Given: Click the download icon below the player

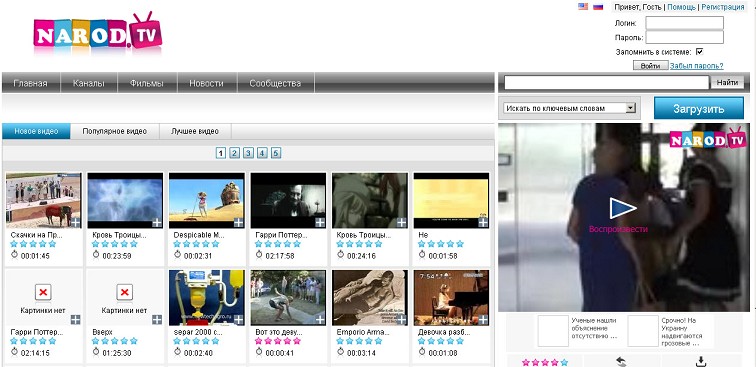Looking at the screenshot, I should coord(701,362).
